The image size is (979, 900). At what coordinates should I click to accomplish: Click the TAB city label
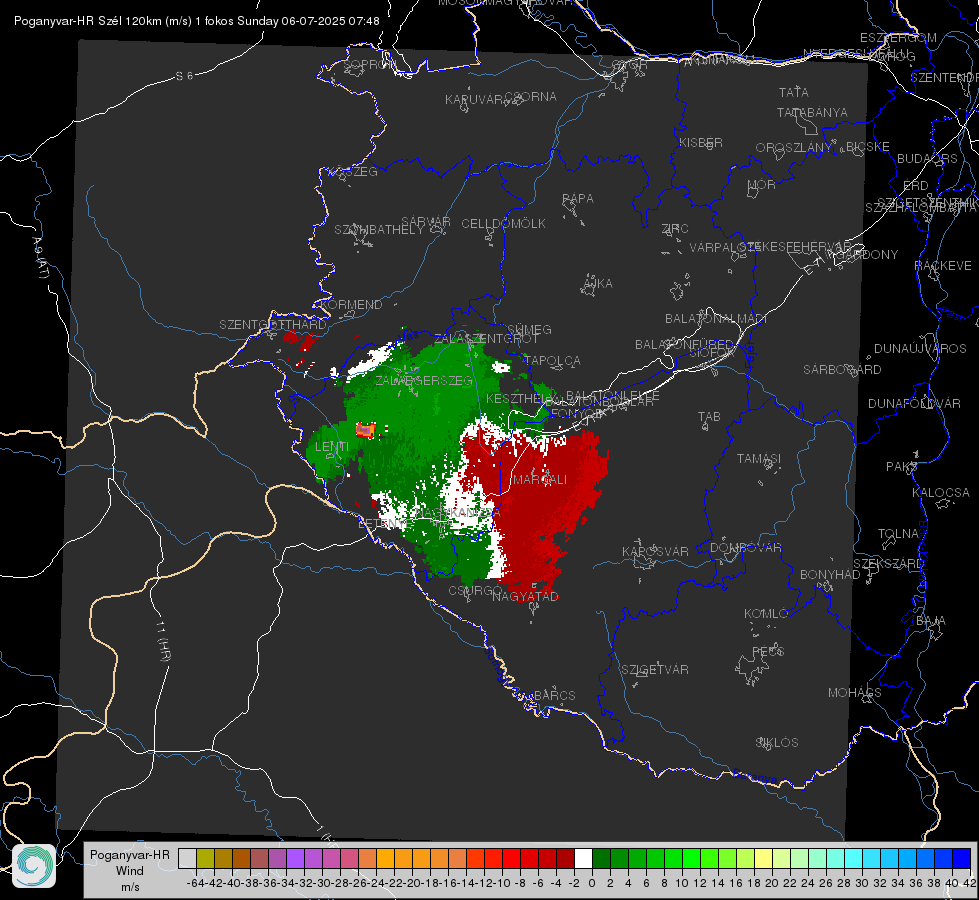click(709, 417)
